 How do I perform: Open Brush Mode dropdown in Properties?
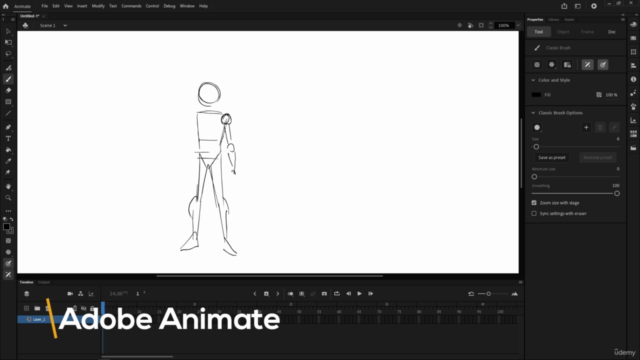552,65
